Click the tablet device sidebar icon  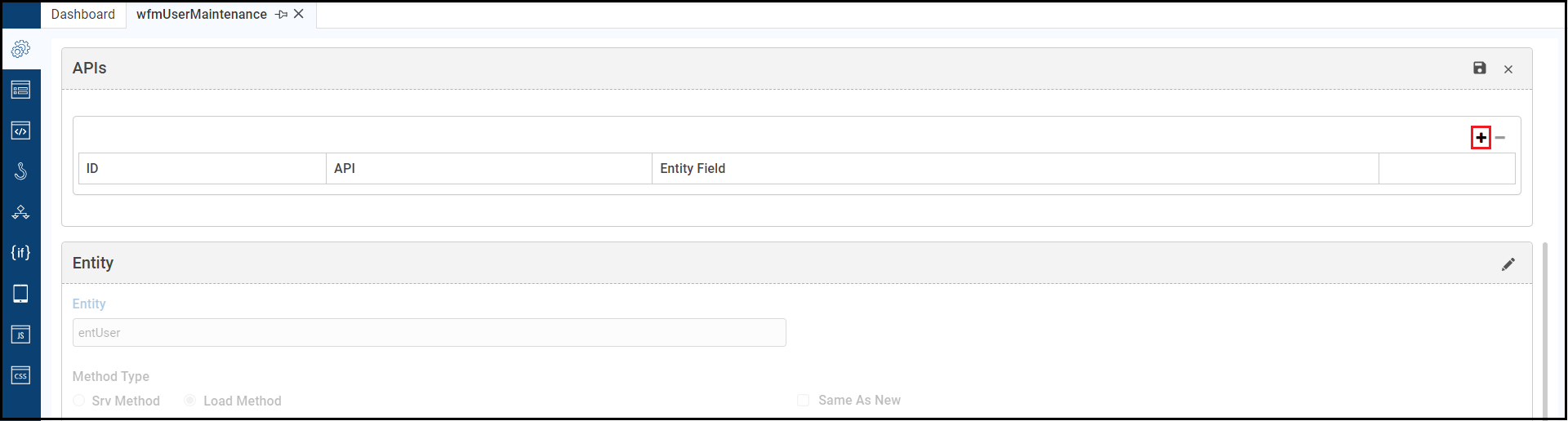point(20,294)
